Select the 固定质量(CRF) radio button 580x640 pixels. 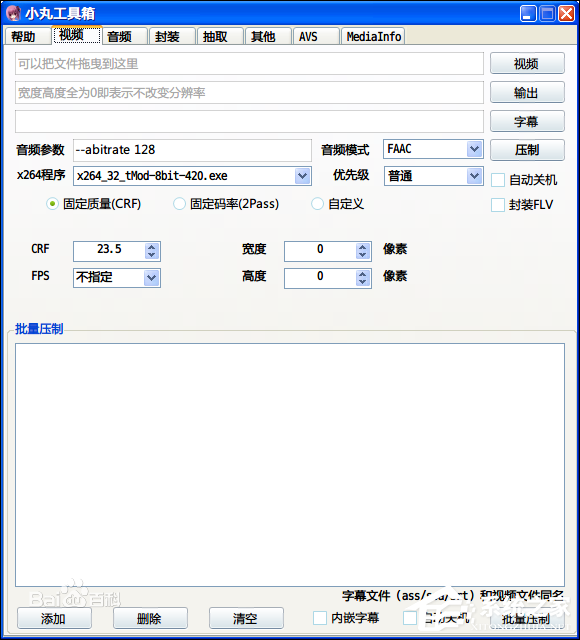52,204
